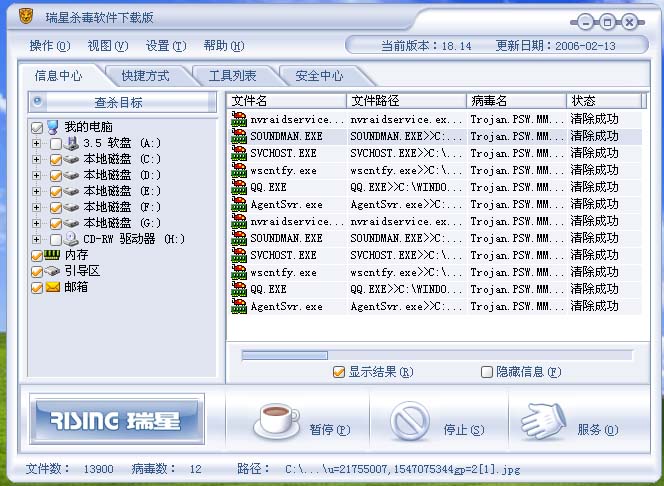Click the glove Service icon
The height and width of the screenshot is (486, 664).
pyautogui.click(x=544, y=421)
